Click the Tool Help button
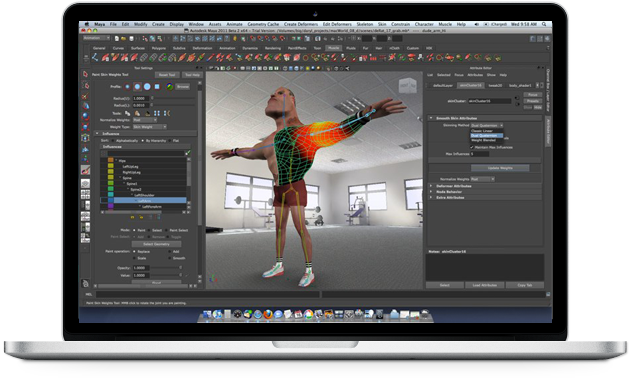This screenshot has height=378, width=632. (192, 75)
